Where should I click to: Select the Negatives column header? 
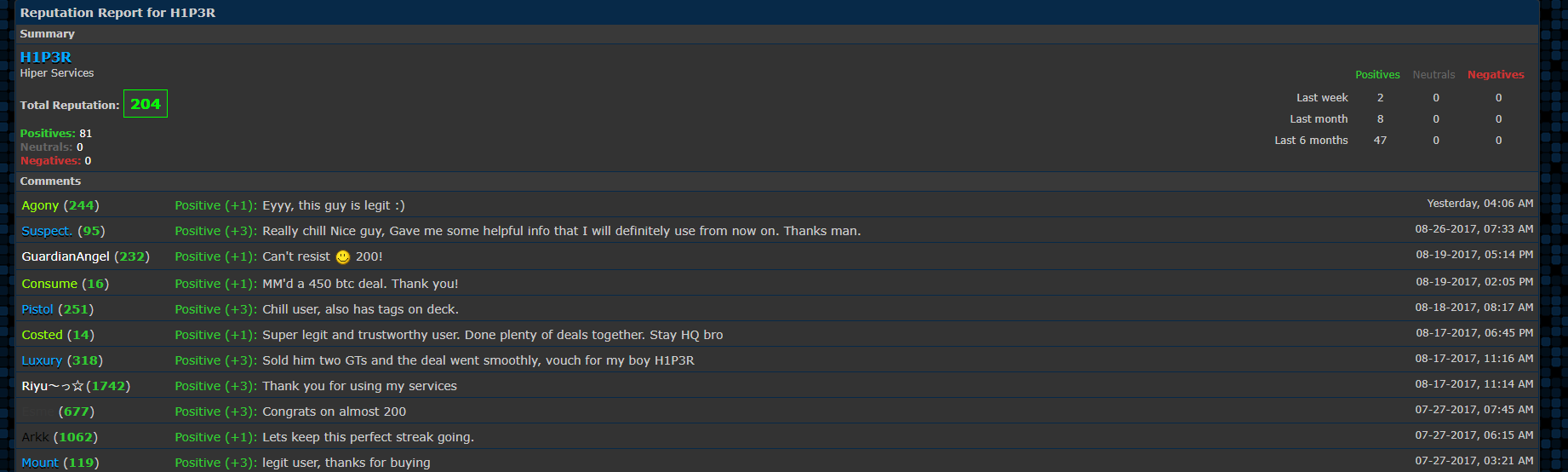point(1496,75)
